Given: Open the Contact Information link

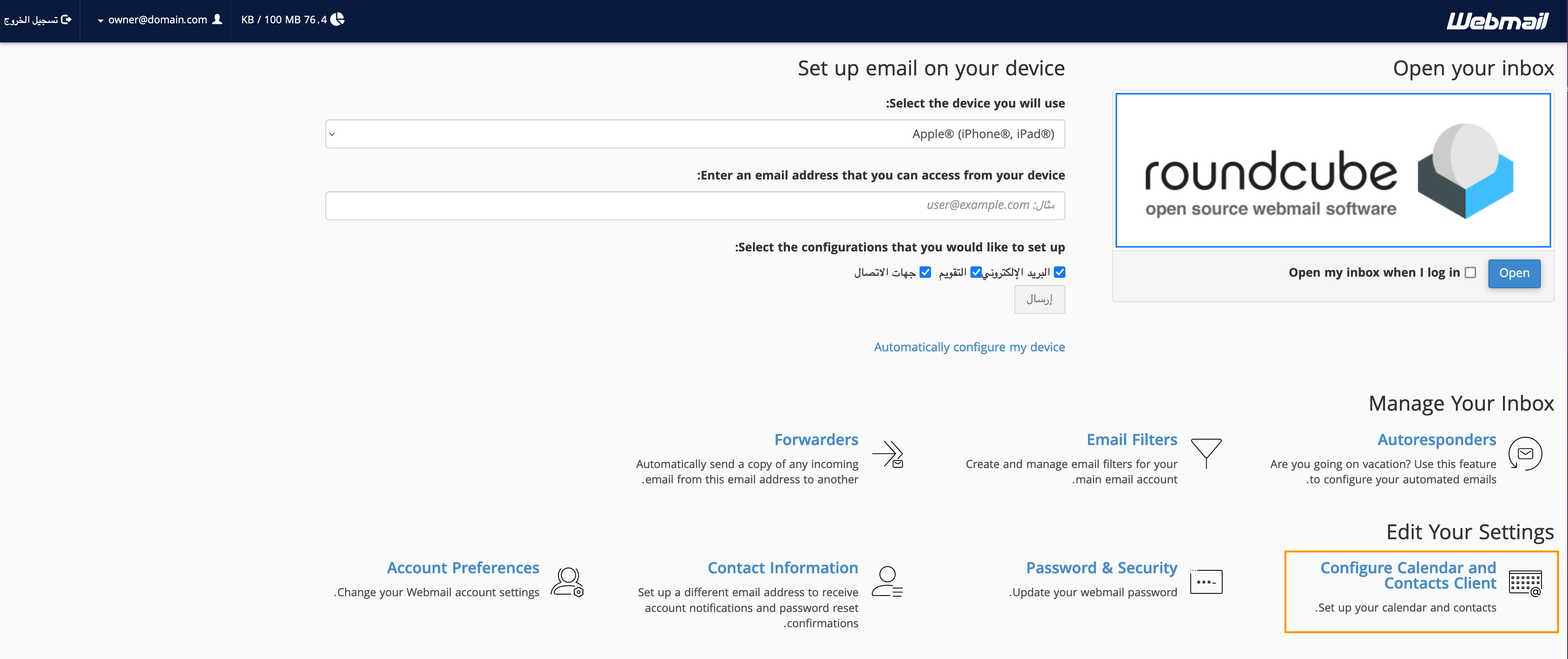Looking at the screenshot, I should point(783,568).
